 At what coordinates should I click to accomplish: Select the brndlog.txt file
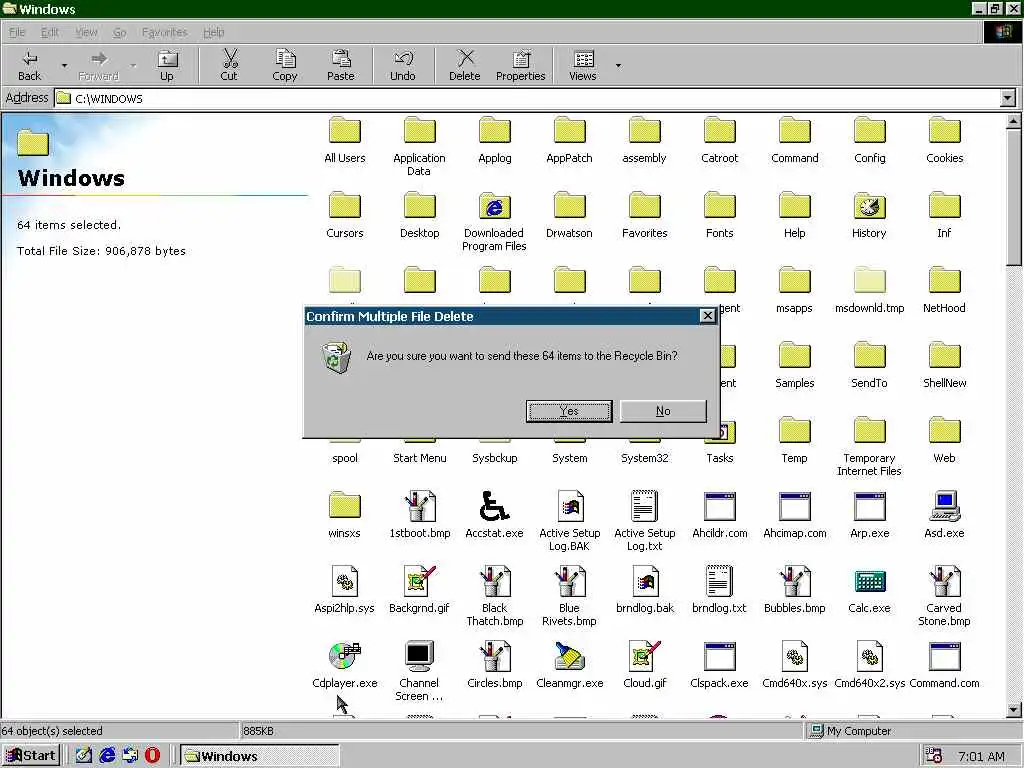[x=720, y=590]
